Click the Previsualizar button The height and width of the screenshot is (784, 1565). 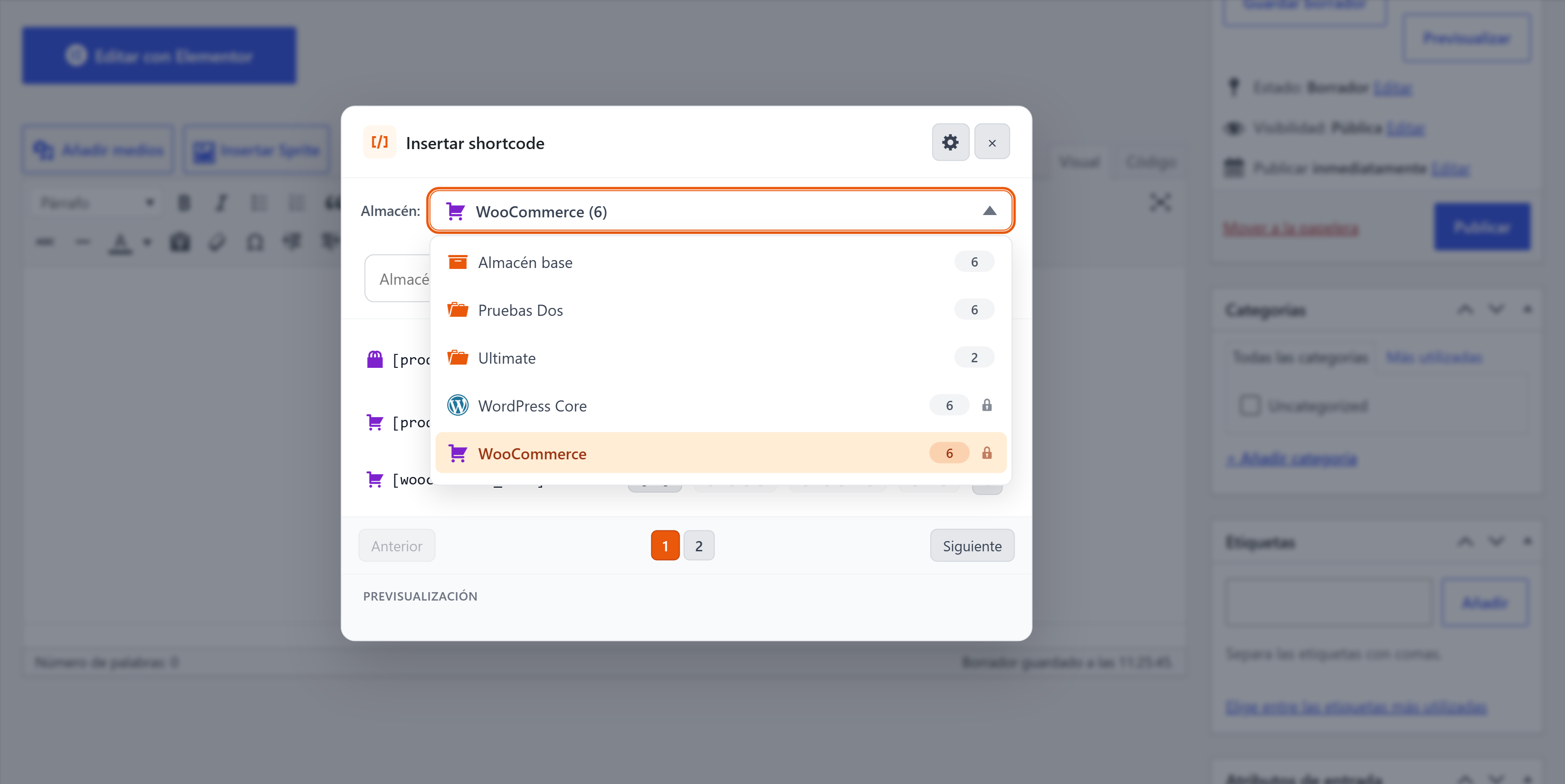point(1467,38)
